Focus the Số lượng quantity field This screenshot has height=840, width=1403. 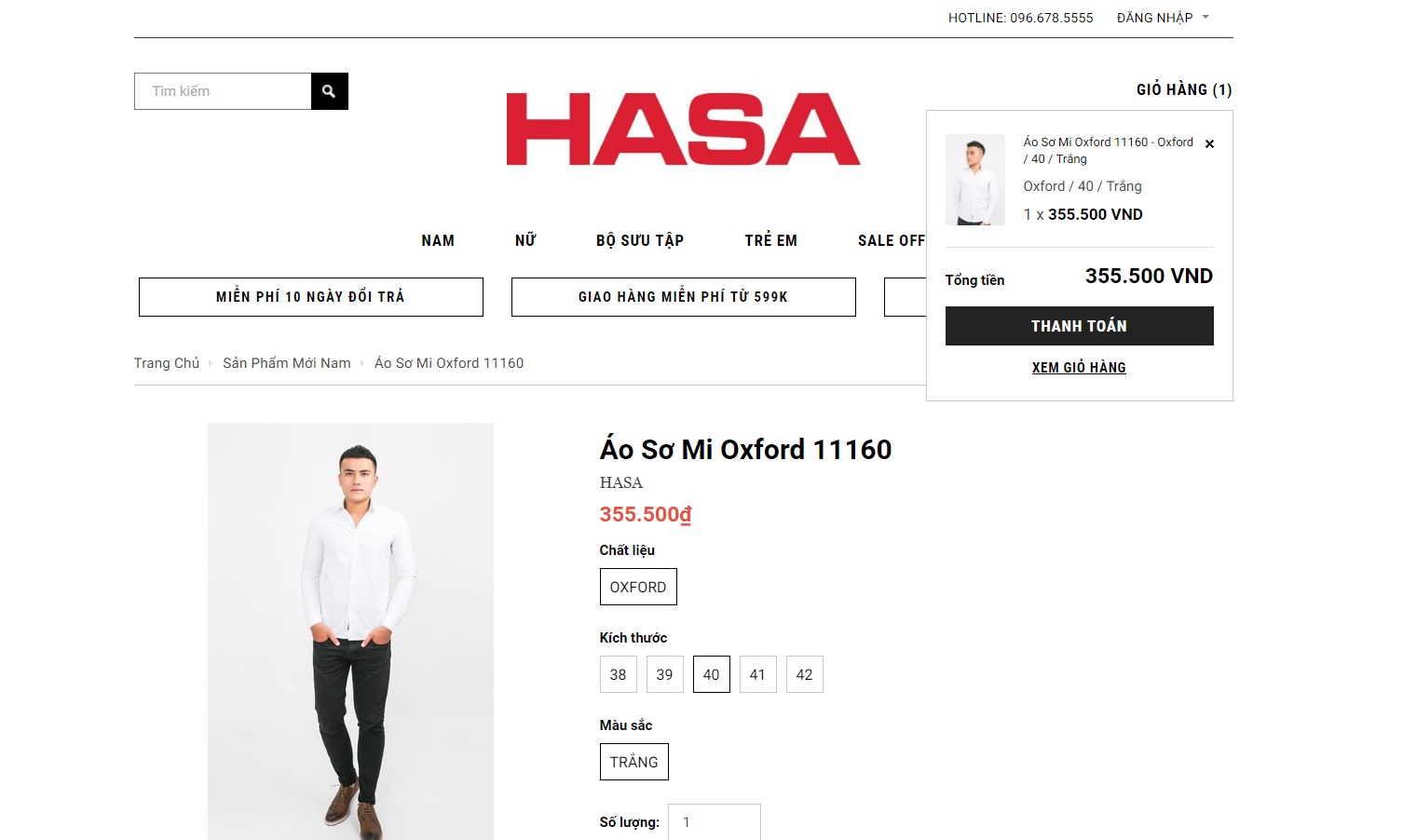point(714,822)
